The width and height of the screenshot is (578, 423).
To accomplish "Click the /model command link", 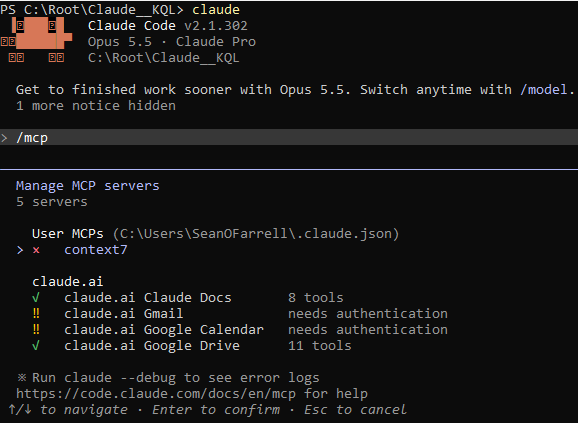I will [544, 90].
